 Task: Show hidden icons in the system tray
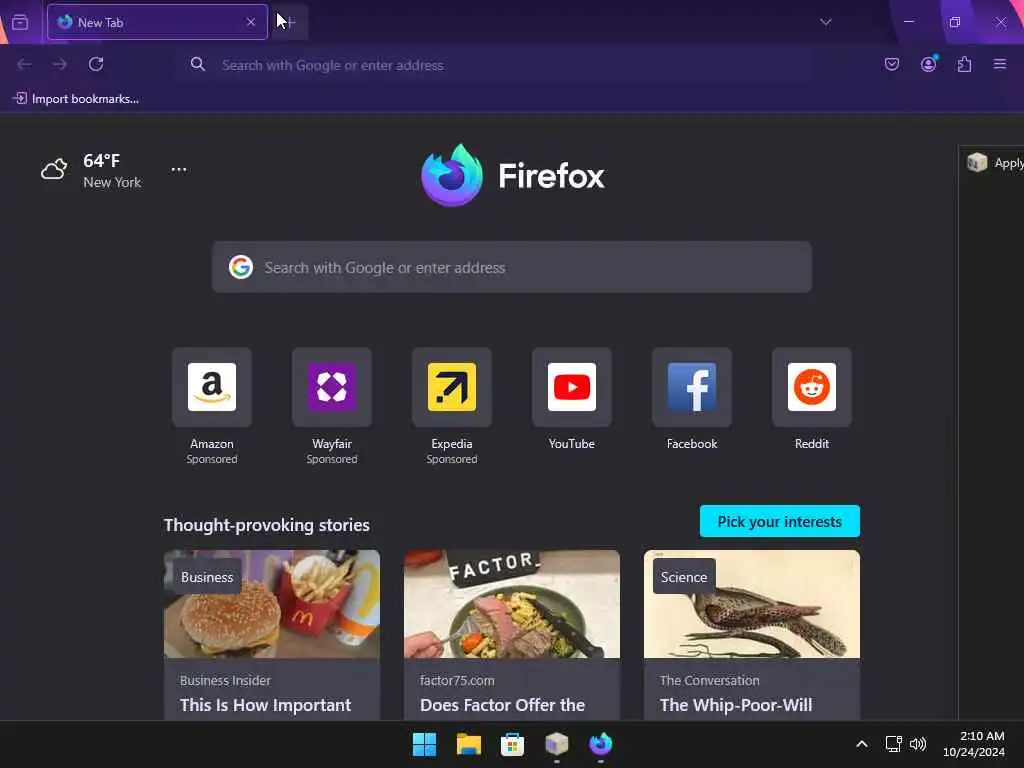point(861,744)
